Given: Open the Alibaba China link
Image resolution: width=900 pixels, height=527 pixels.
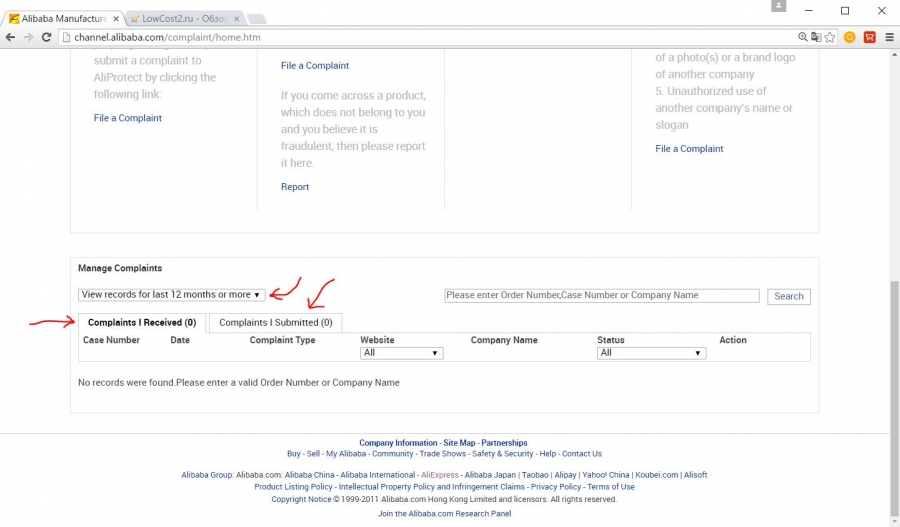Looking at the screenshot, I should tap(309, 475).
